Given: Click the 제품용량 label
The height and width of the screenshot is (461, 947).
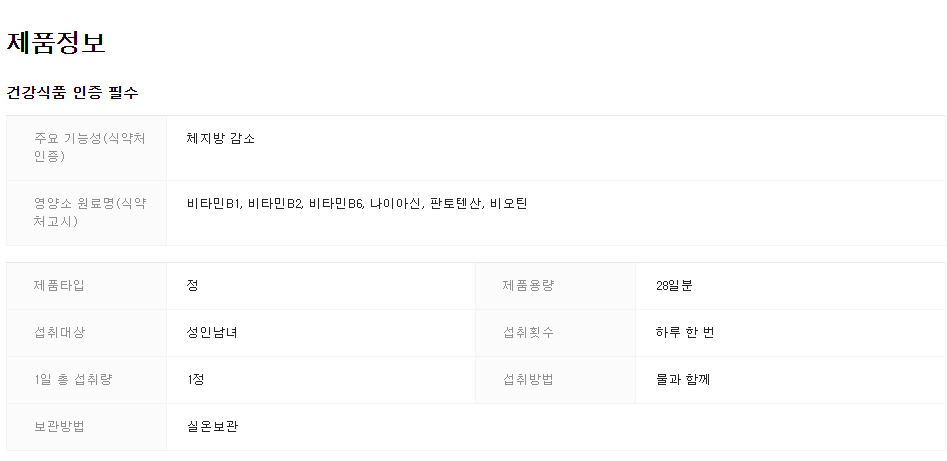Looking at the screenshot, I should [528, 285].
